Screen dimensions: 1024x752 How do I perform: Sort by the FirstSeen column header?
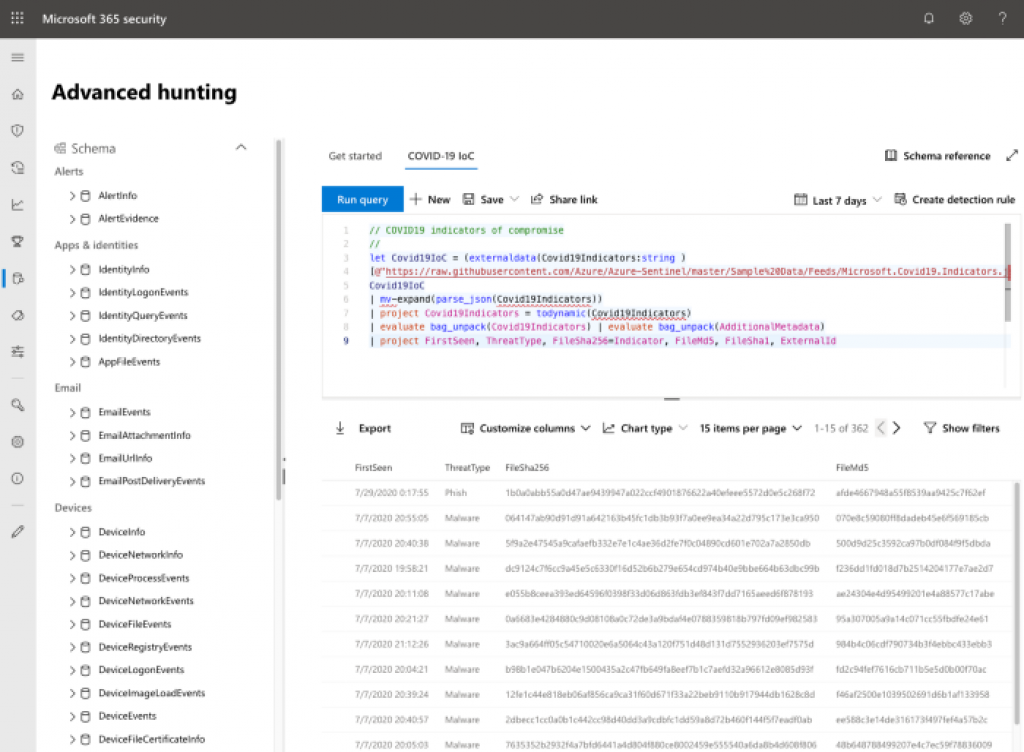374,467
